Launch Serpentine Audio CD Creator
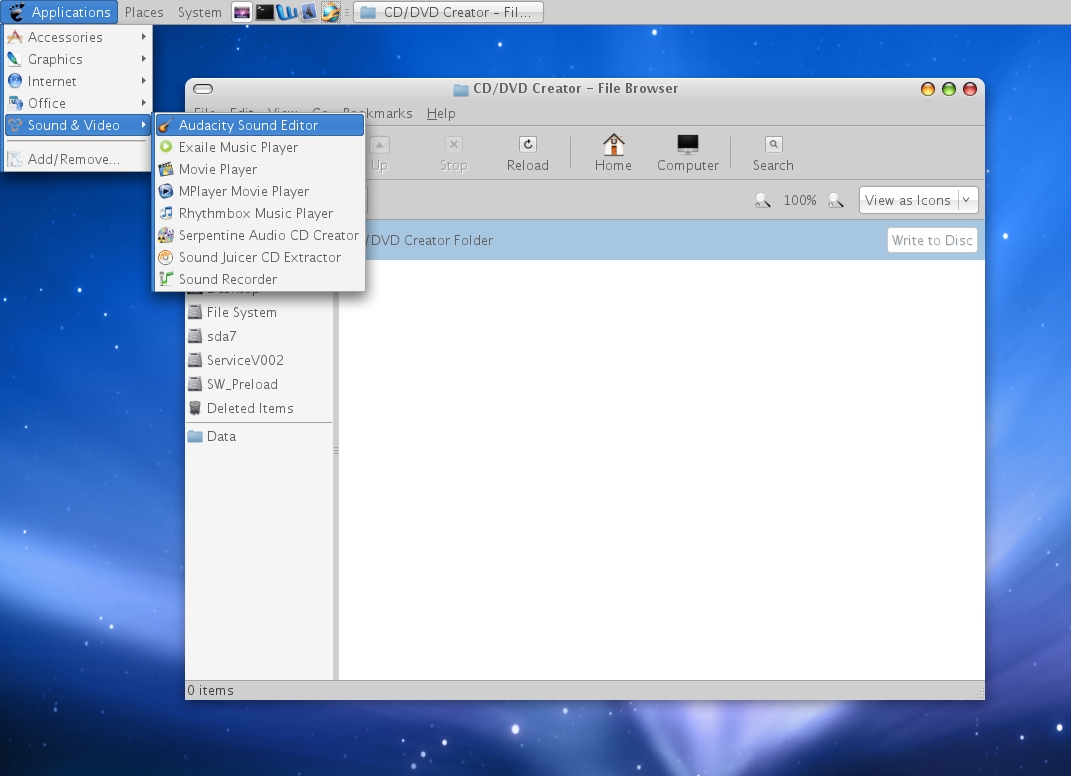1071x776 pixels. tap(260, 235)
